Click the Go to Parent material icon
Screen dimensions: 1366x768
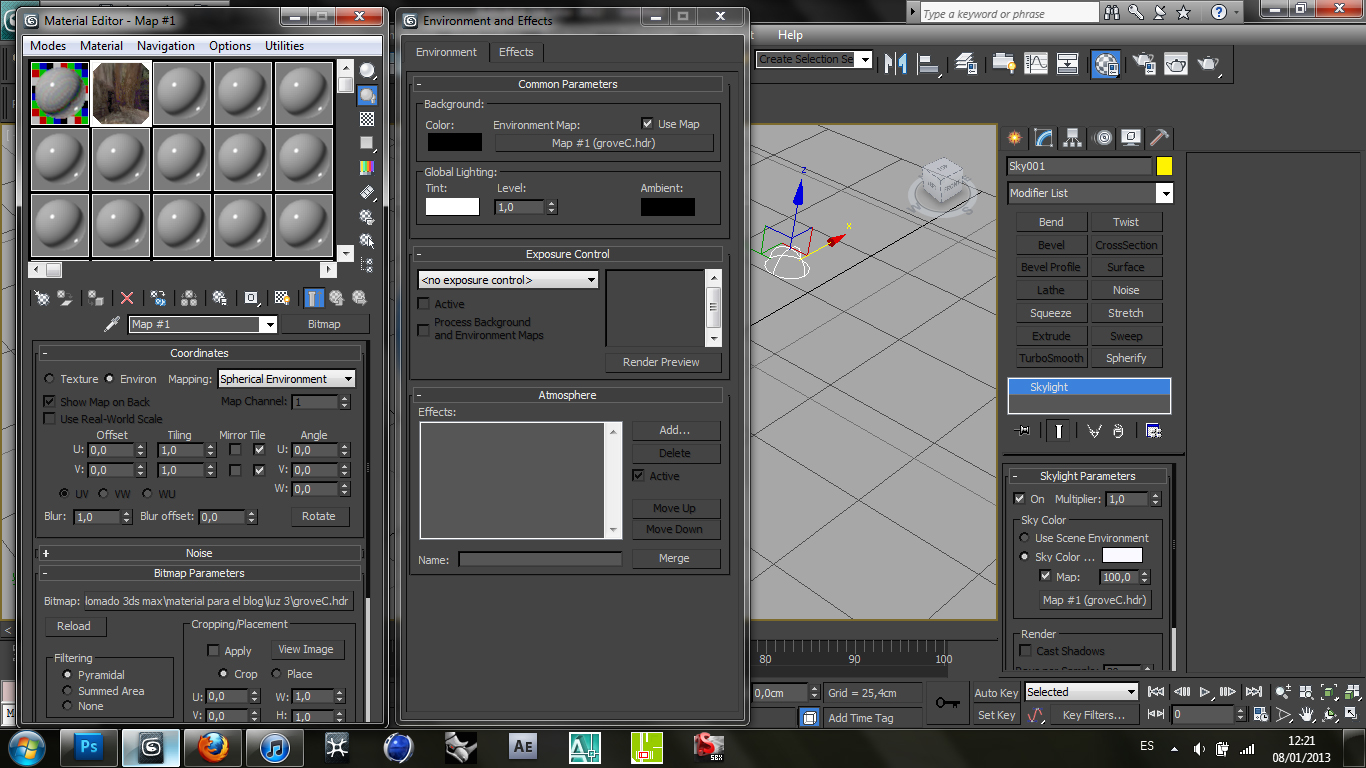click(337, 297)
